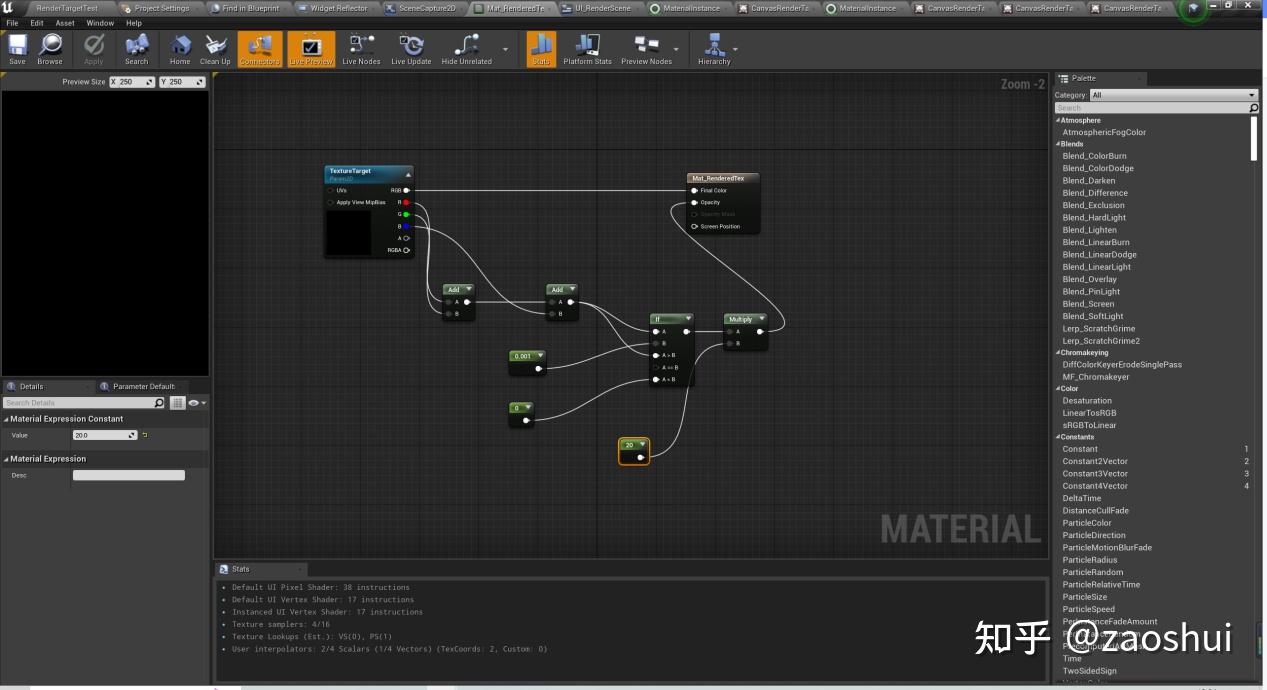Open the Window menu

tap(100, 23)
